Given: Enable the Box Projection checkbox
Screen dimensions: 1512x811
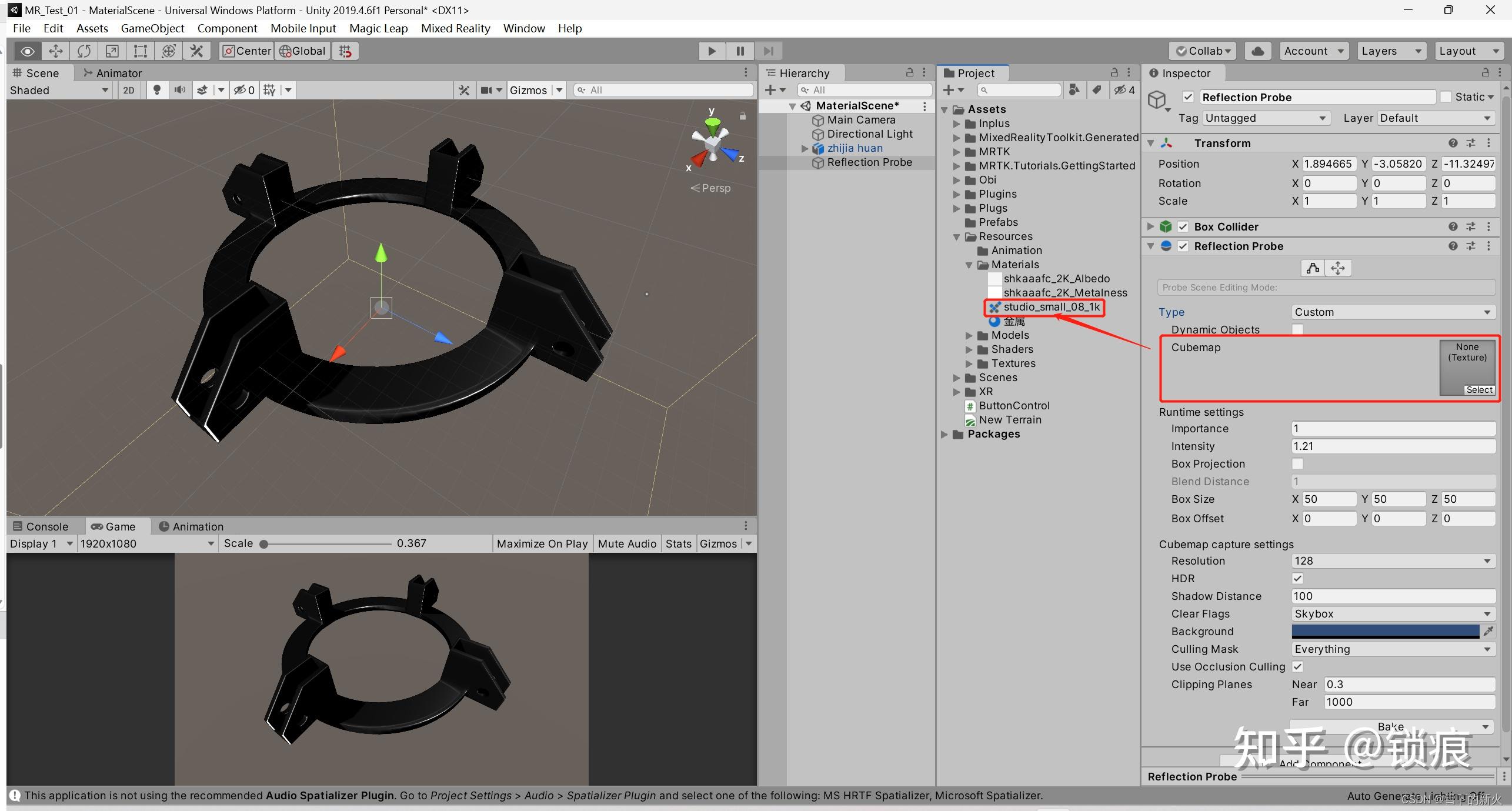Looking at the screenshot, I should [x=1297, y=464].
